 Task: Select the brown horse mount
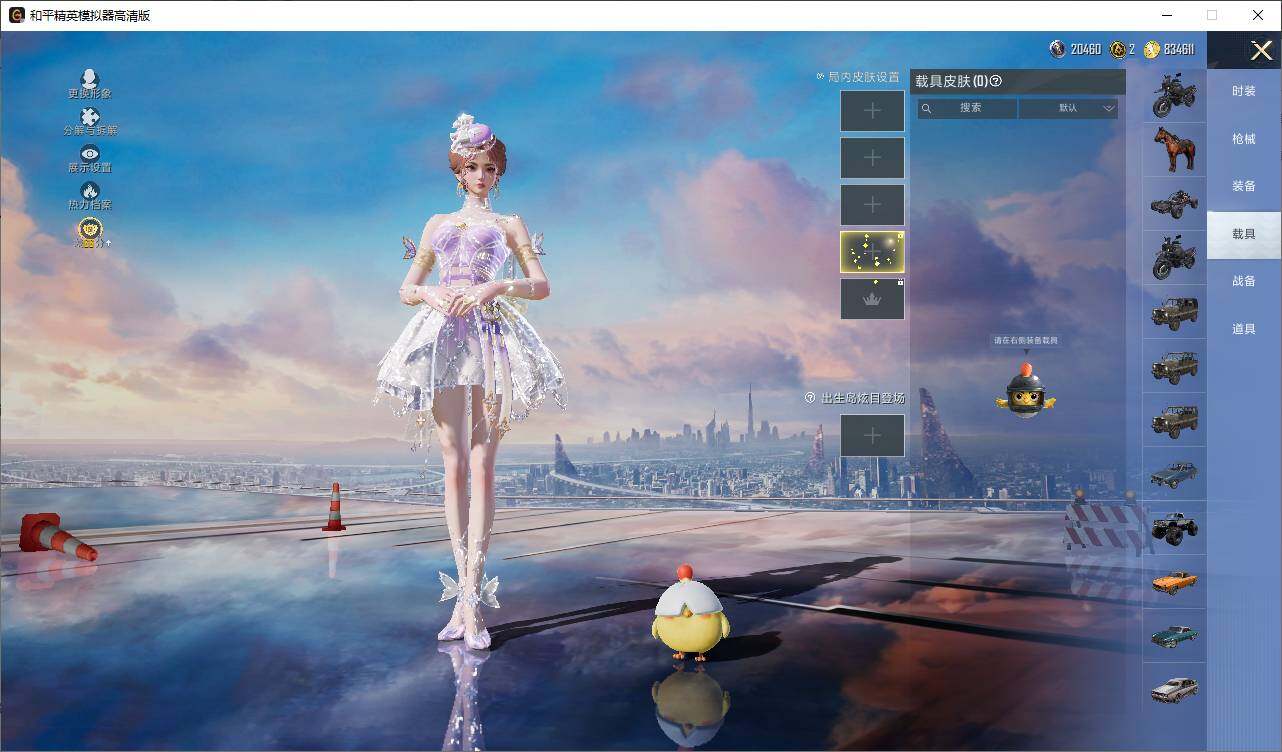point(1174,148)
